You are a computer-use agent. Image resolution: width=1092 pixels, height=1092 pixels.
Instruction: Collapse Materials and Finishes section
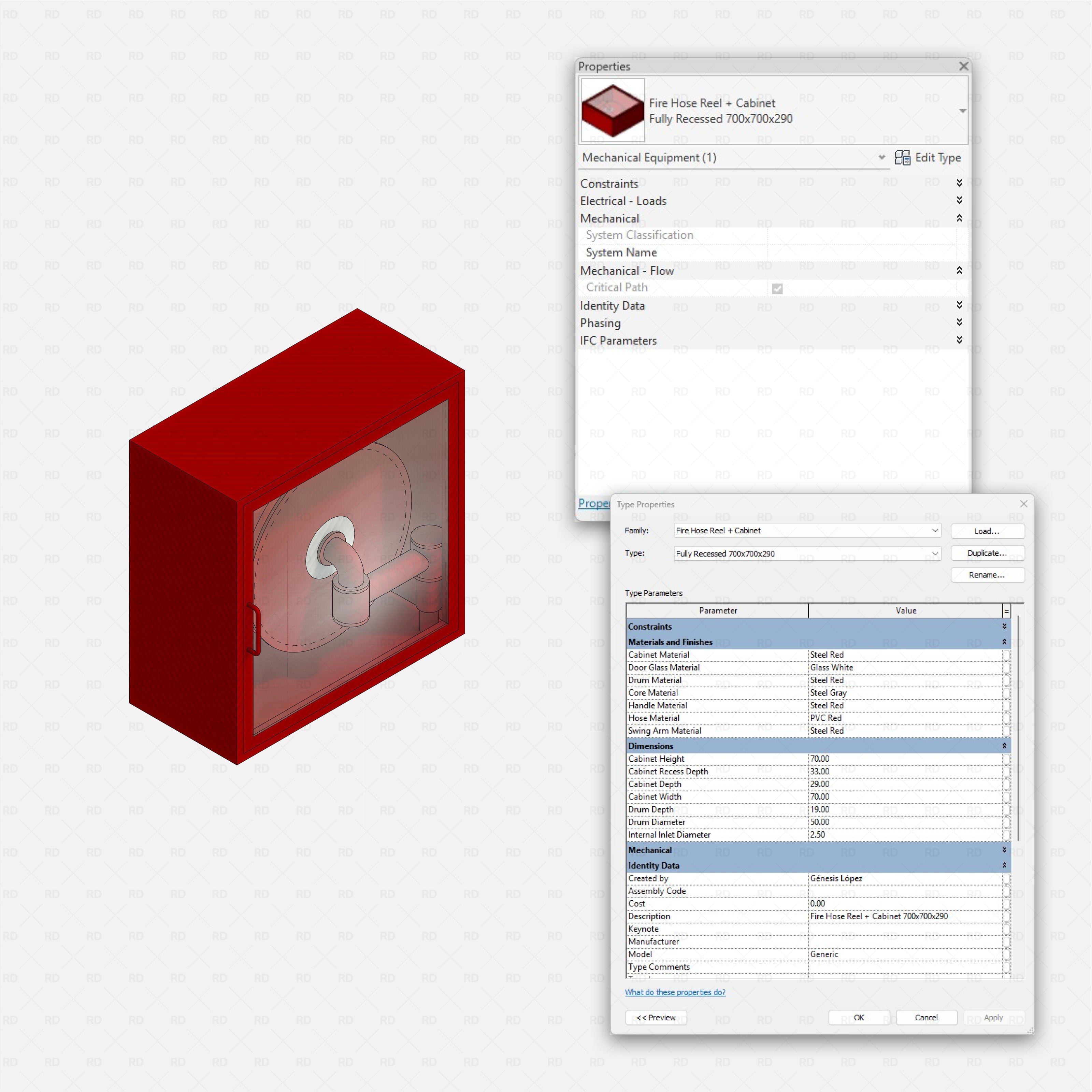[1004, 642]
